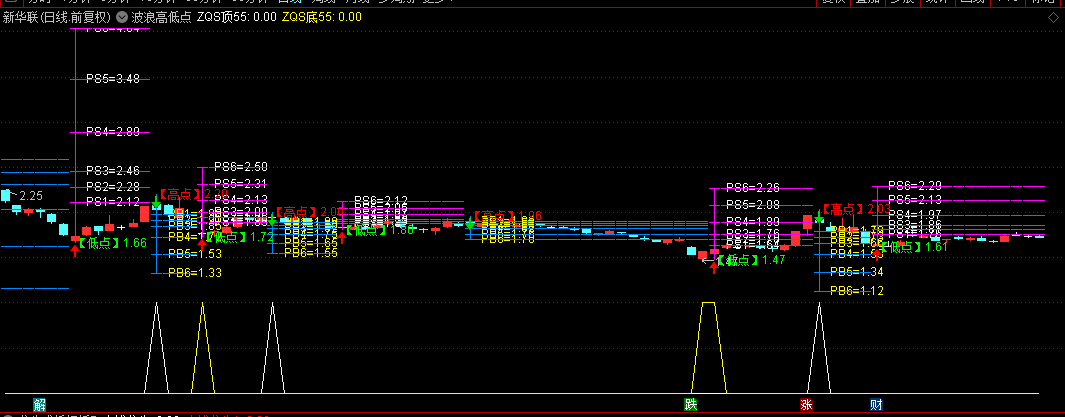Select the PB5=1.34 level label
1065x417 pixels.
click(856, 272)
